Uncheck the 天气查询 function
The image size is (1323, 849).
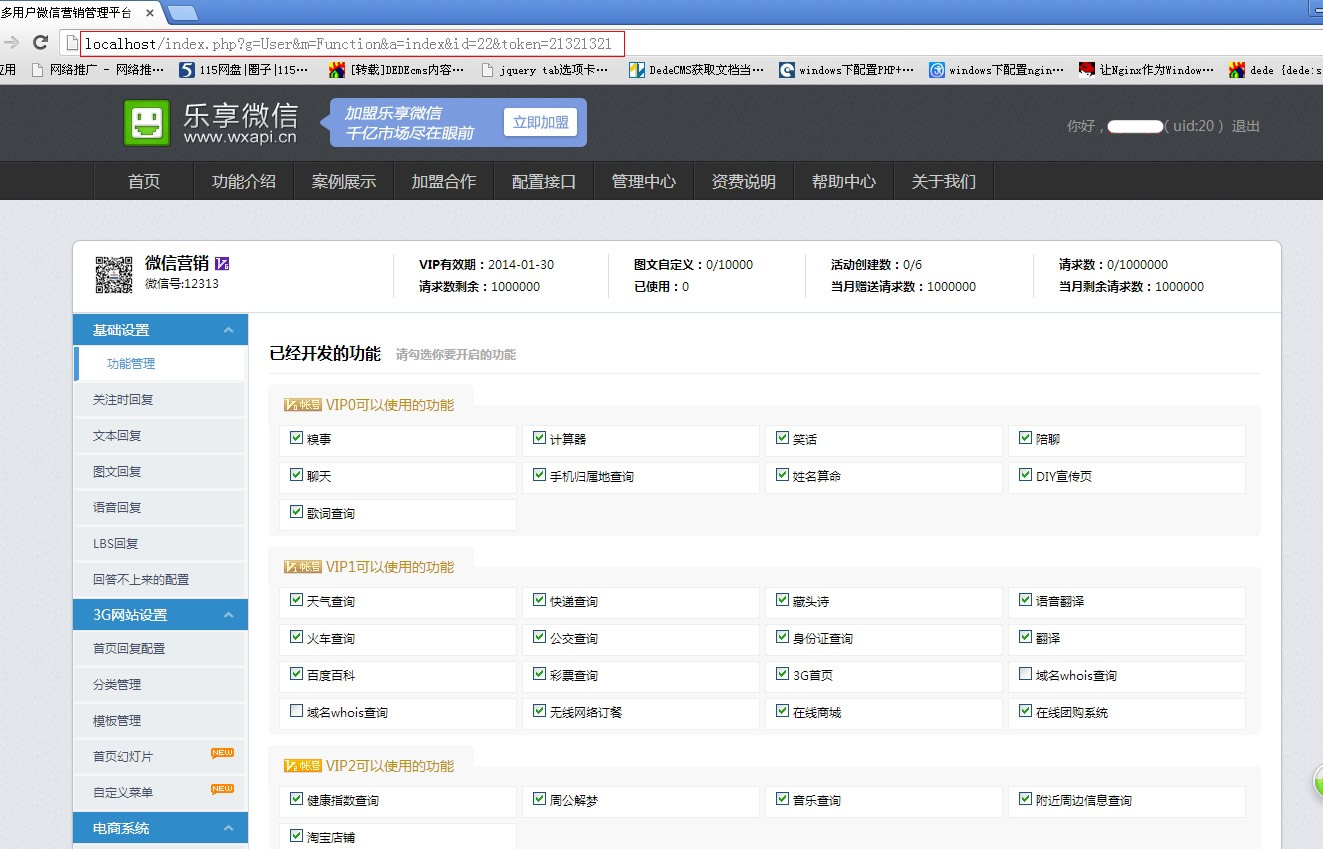tap(296, 600)
